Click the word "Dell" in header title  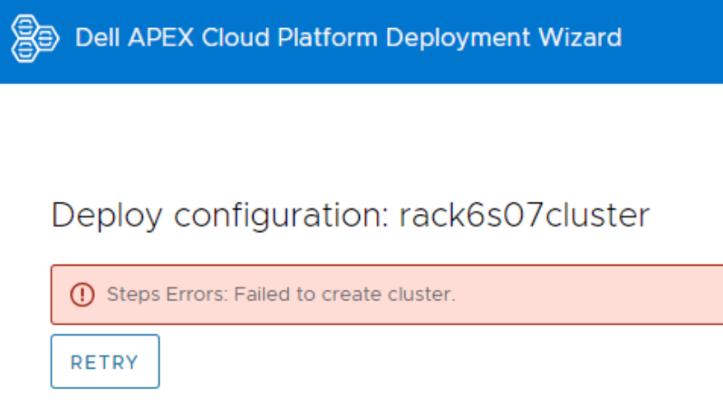pyautogui.click(x=95, y=39)
